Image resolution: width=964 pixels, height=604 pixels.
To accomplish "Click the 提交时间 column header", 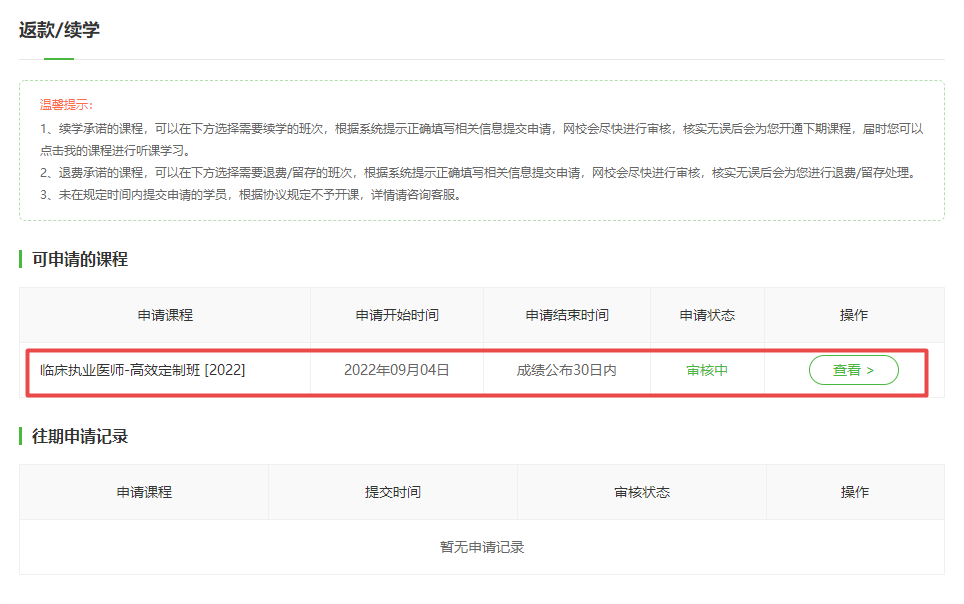I will 393,492.
